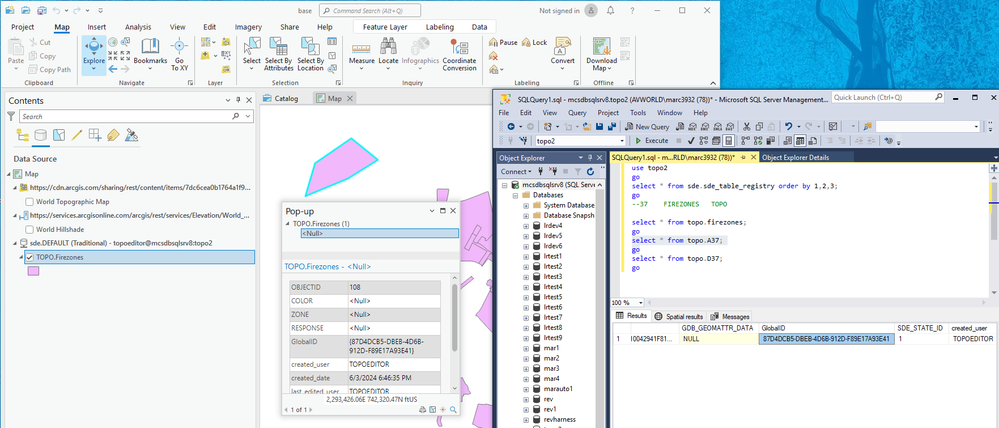Viewport: 999px width, 428px height.
Task: Click Pause labeling button
Action: [503, 43]
